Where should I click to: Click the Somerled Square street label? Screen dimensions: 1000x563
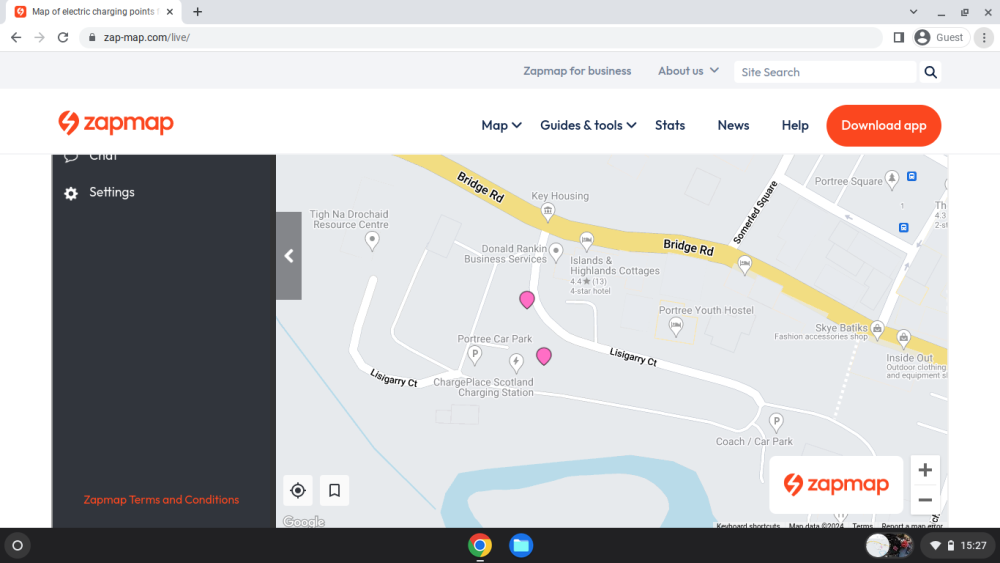(755, 212)
